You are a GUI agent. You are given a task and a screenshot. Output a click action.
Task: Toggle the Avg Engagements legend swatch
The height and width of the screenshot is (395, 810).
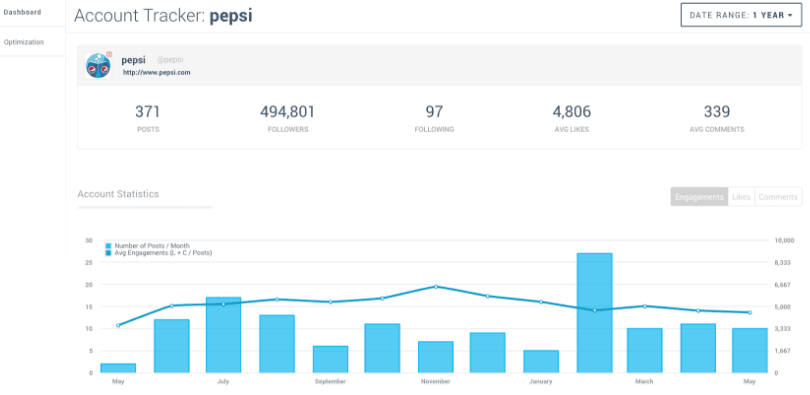click(x=108, y=253)
